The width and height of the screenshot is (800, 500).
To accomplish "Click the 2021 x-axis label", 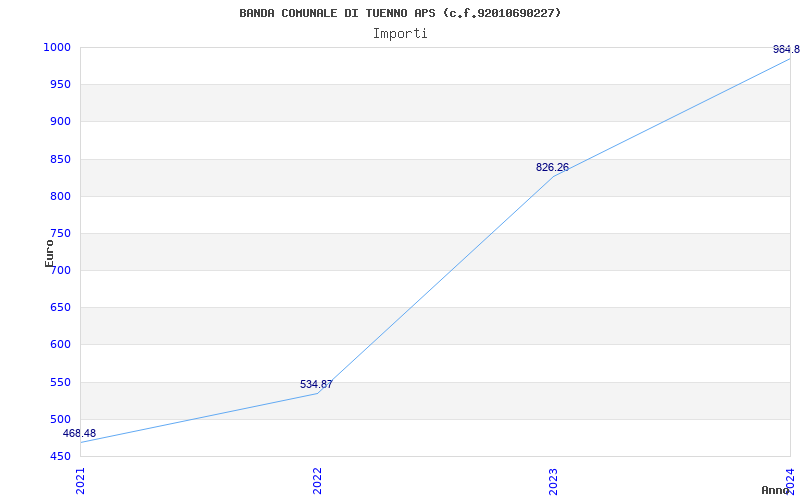I will (x=81, y=481).
